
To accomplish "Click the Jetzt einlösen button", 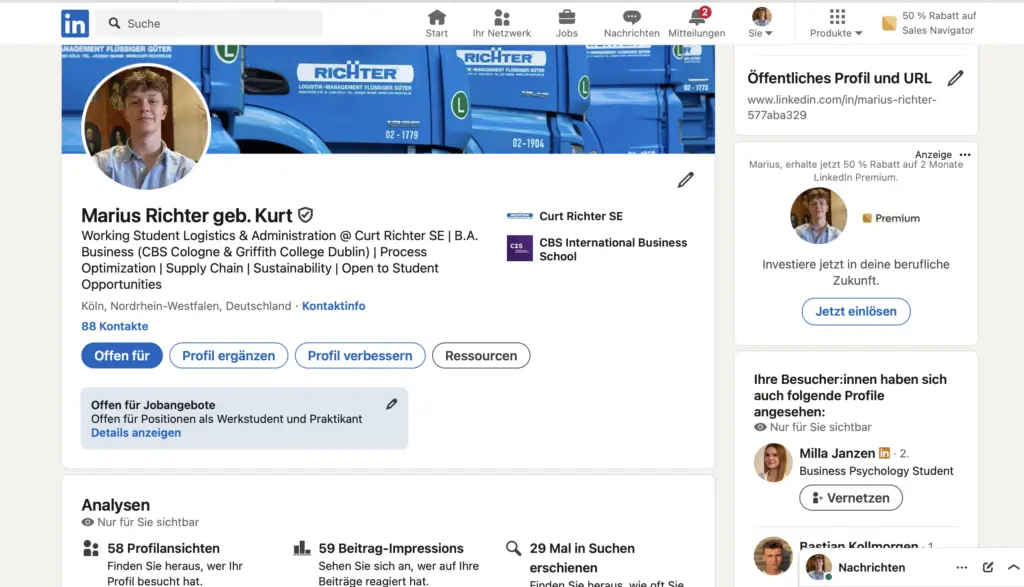I will 856,311.
